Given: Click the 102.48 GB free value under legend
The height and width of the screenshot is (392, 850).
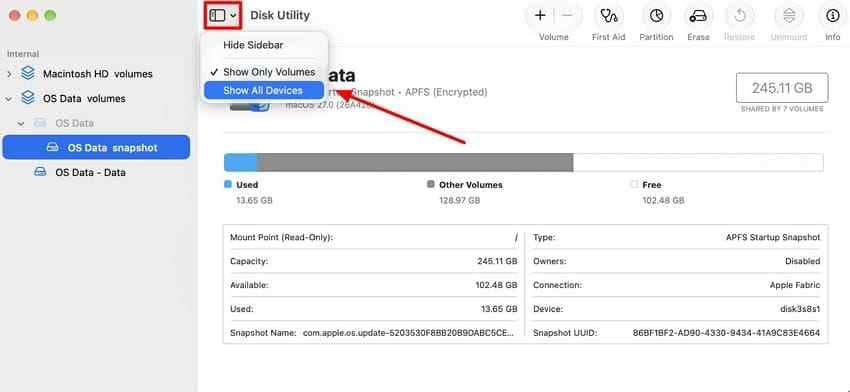Looking at the screenshot, I should [x=663, y=201].
